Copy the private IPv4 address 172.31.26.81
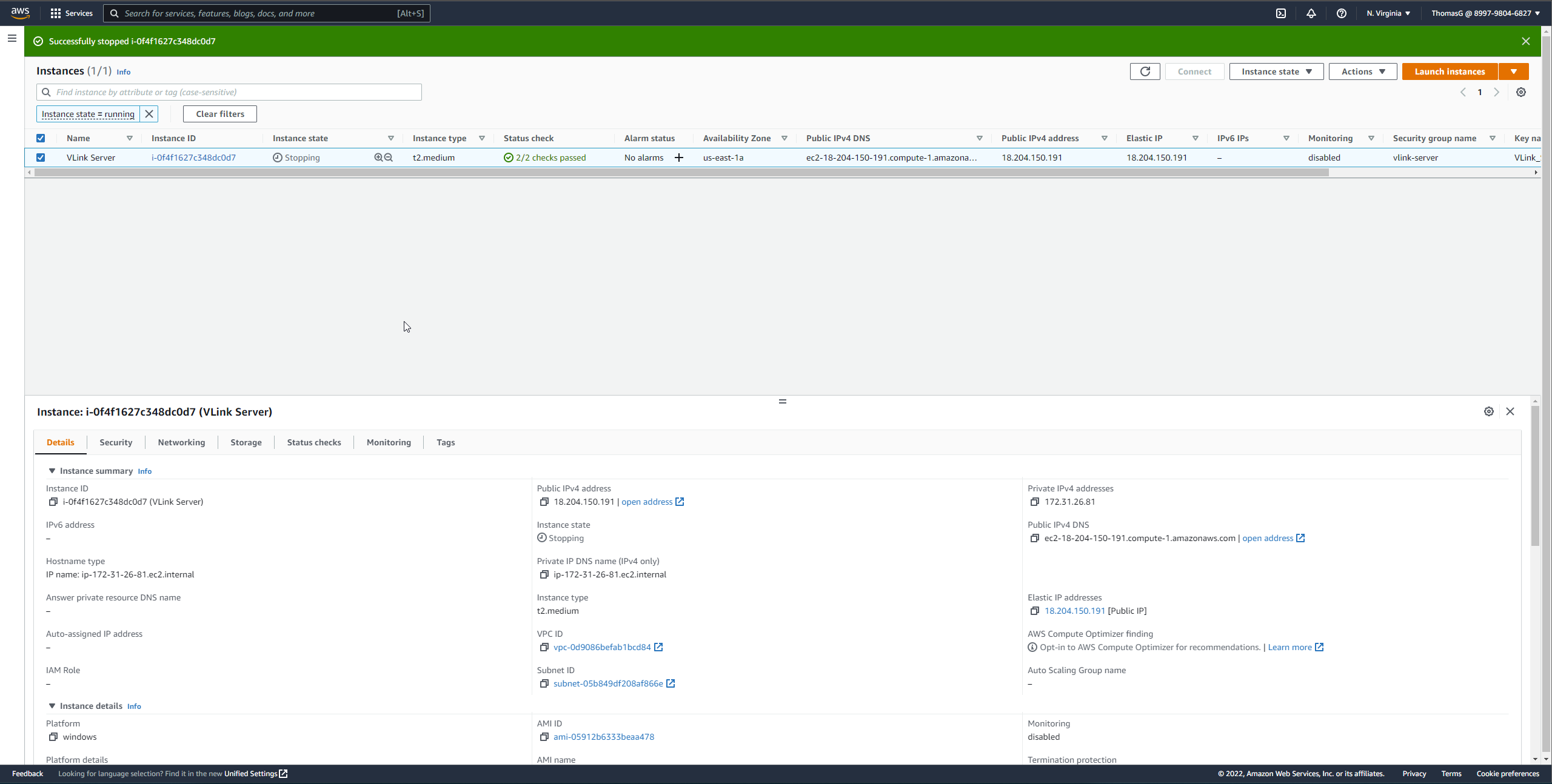This screenshot has height=784, width=1552. (1035, 502)
